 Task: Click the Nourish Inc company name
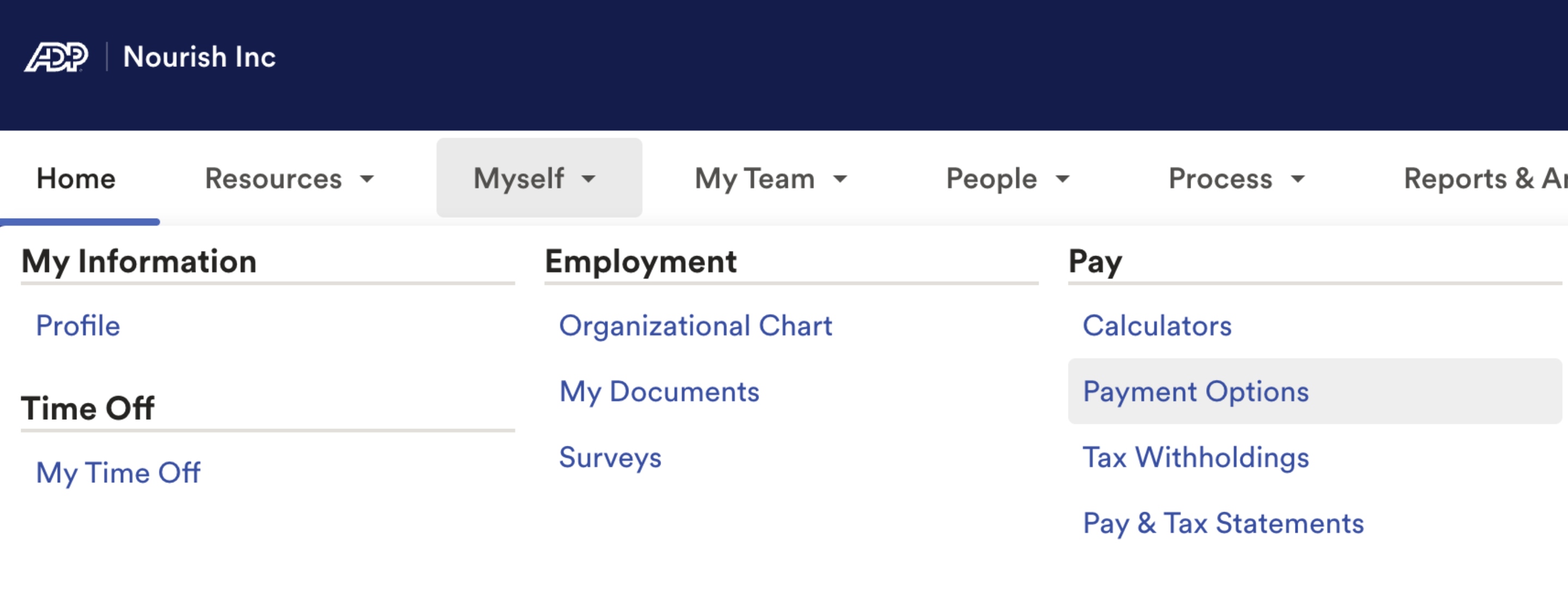click(x=199, y=57)
